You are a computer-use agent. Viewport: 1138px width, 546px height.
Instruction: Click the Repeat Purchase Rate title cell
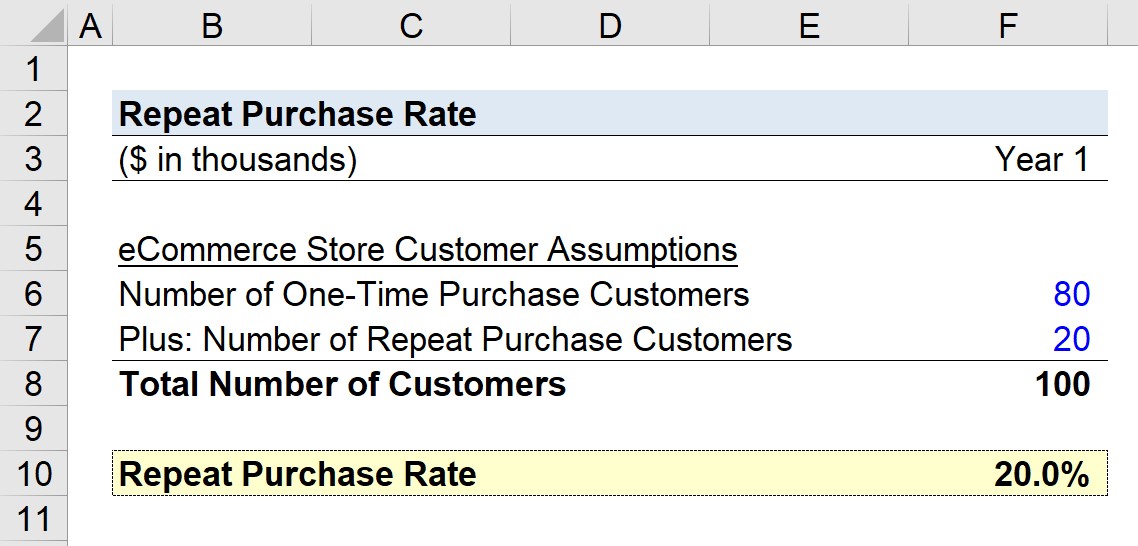[x=298, y=114]
